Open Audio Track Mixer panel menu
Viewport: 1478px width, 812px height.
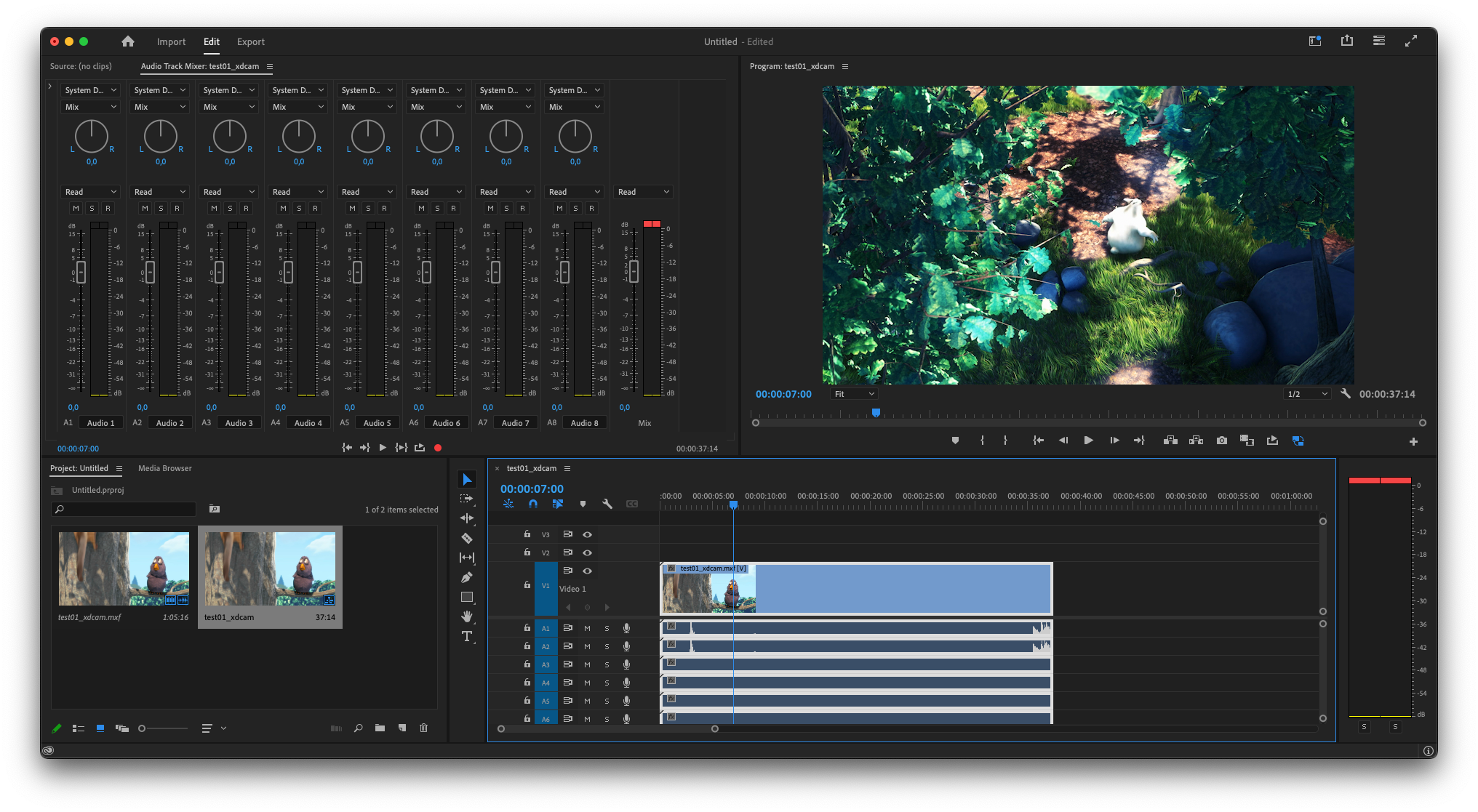click(x=270, y=66)
